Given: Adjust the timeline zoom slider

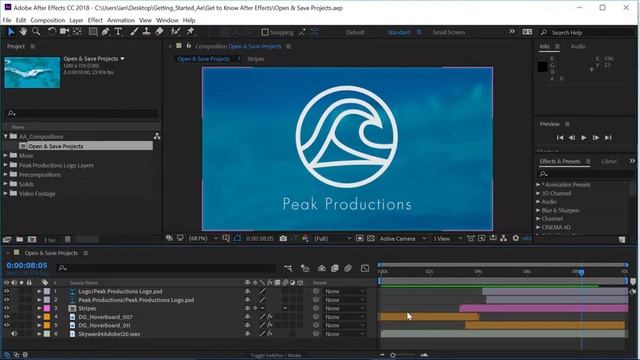Looking at the screenshot, I should pos(393,355).
